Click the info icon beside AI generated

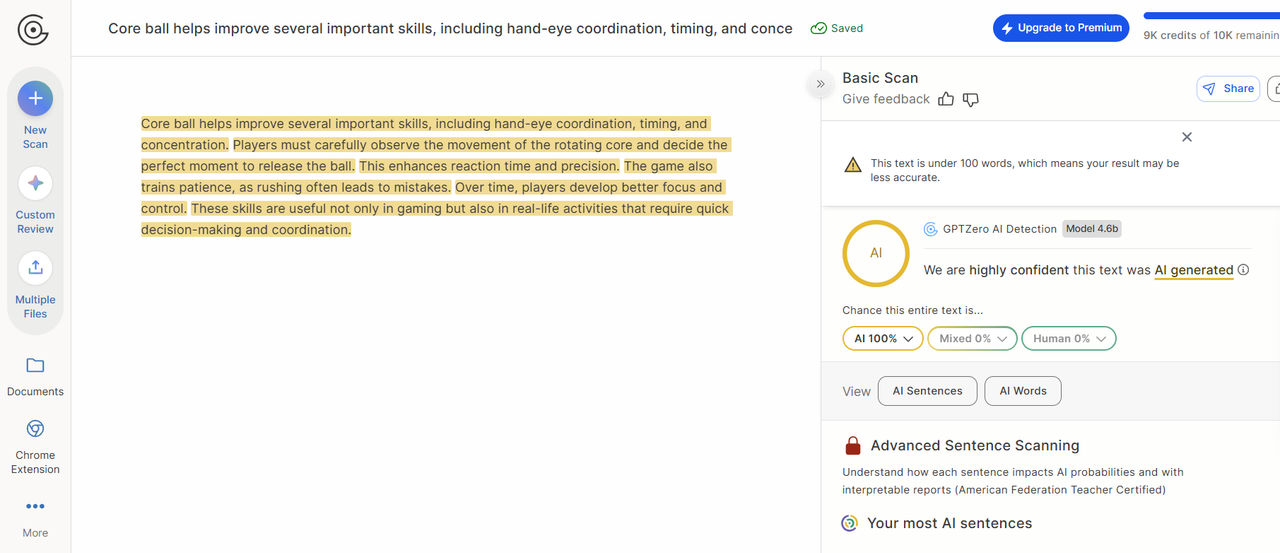(x=1243, y=270)
